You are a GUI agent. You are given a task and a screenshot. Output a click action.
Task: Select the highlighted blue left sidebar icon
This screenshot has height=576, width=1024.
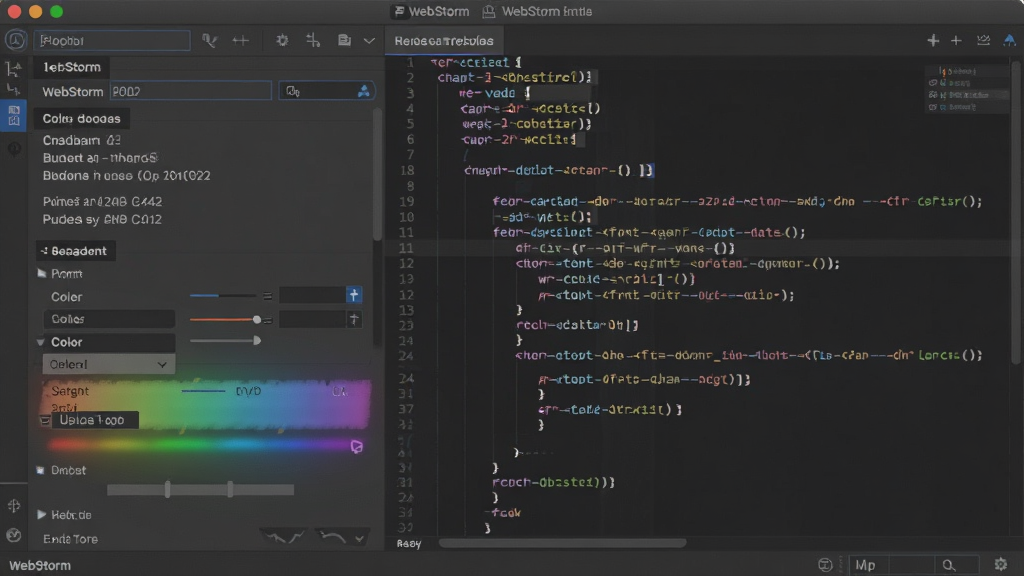13,116
